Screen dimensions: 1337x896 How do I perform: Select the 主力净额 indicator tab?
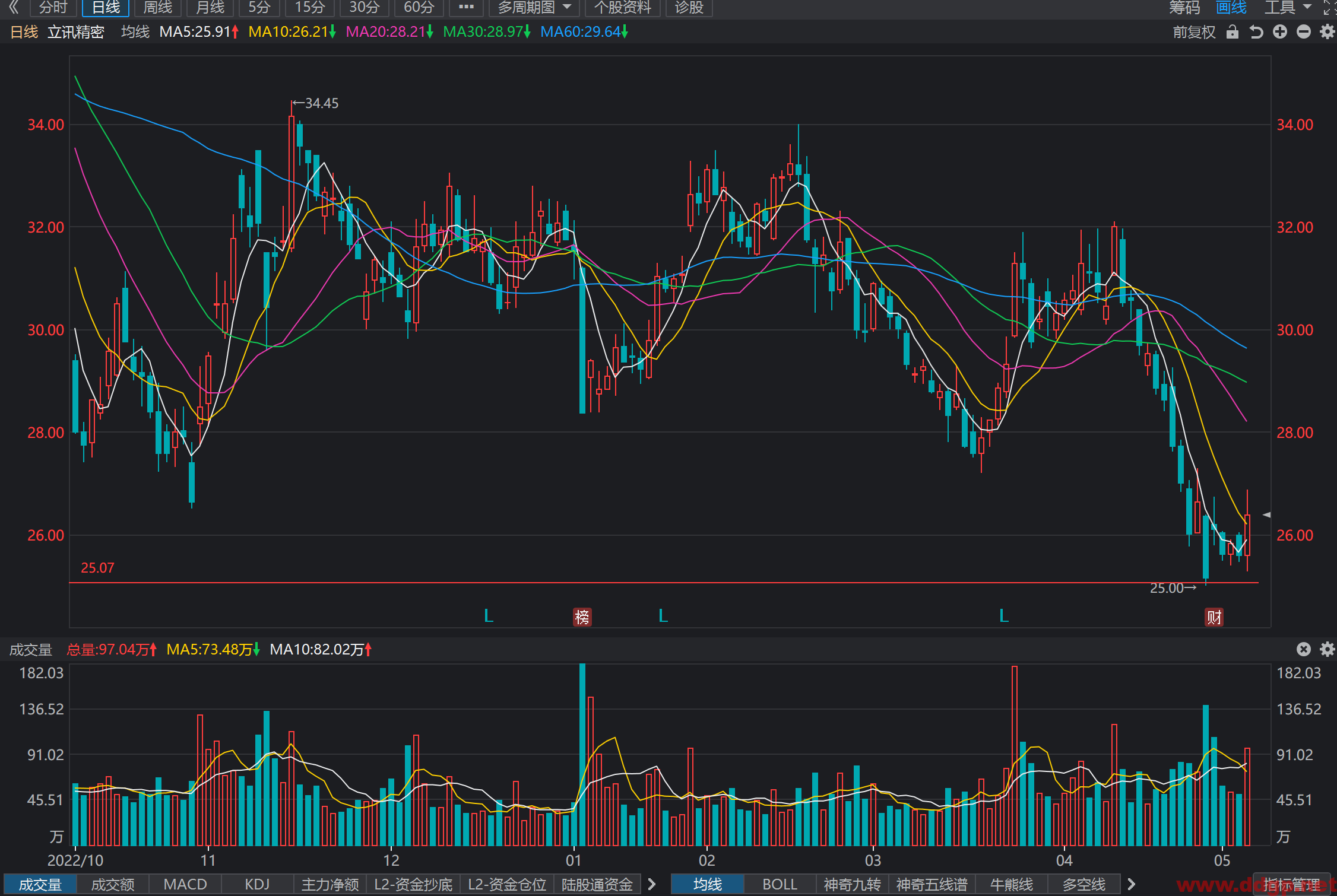(330, 885)
